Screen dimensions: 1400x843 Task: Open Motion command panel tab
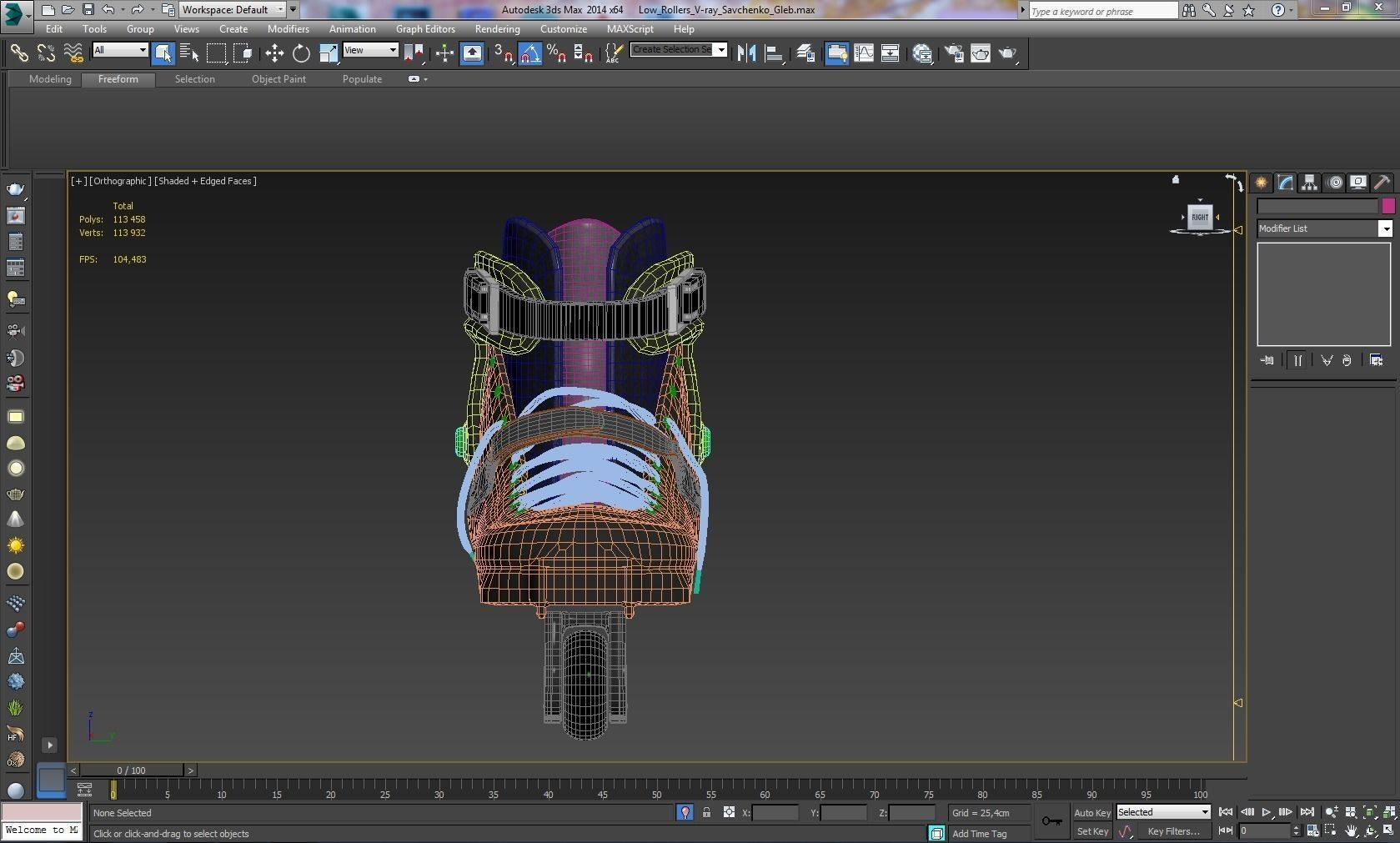point(1334,182)
